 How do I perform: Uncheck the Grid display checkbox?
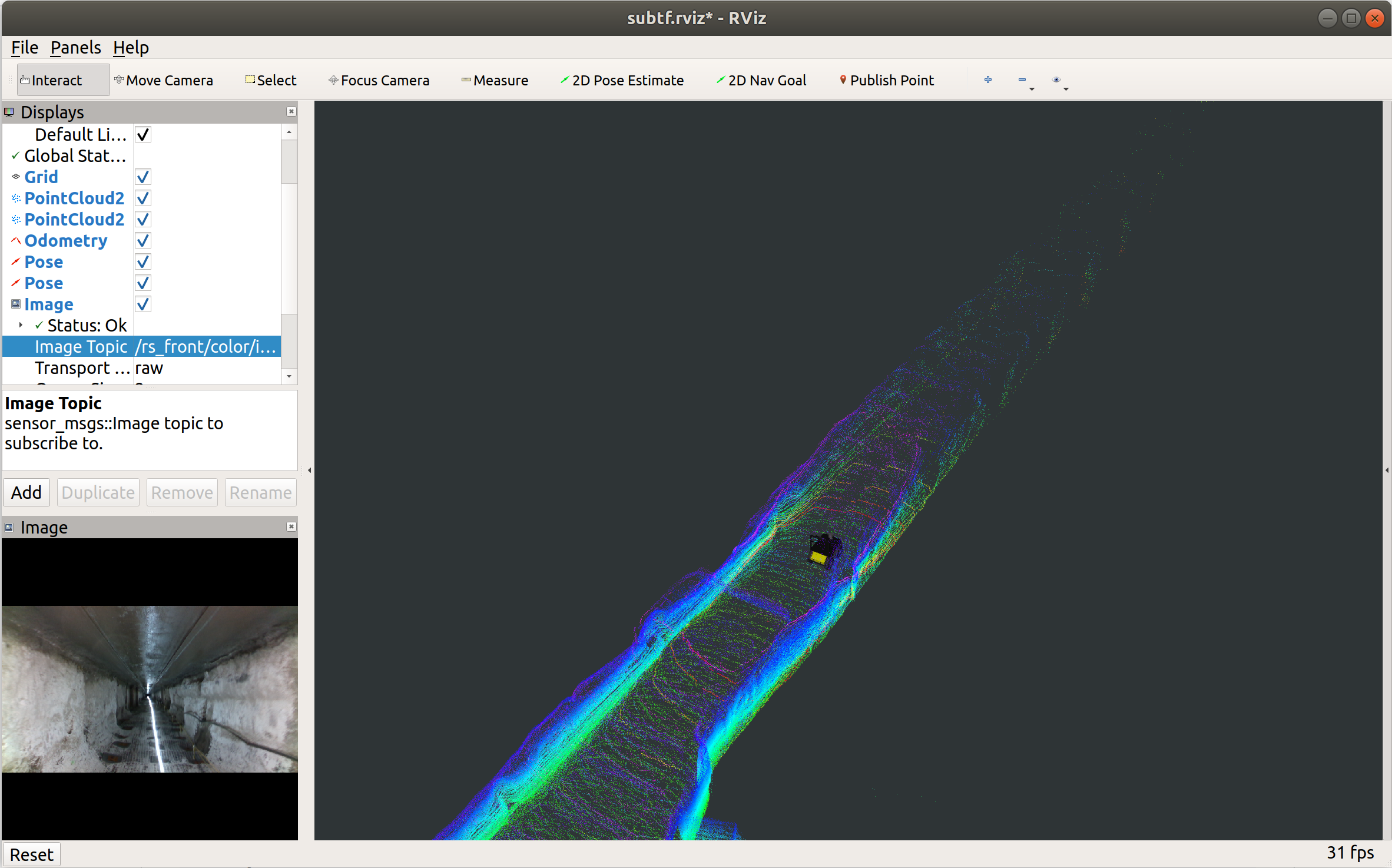pyautogui.click(x=143, y=177)
